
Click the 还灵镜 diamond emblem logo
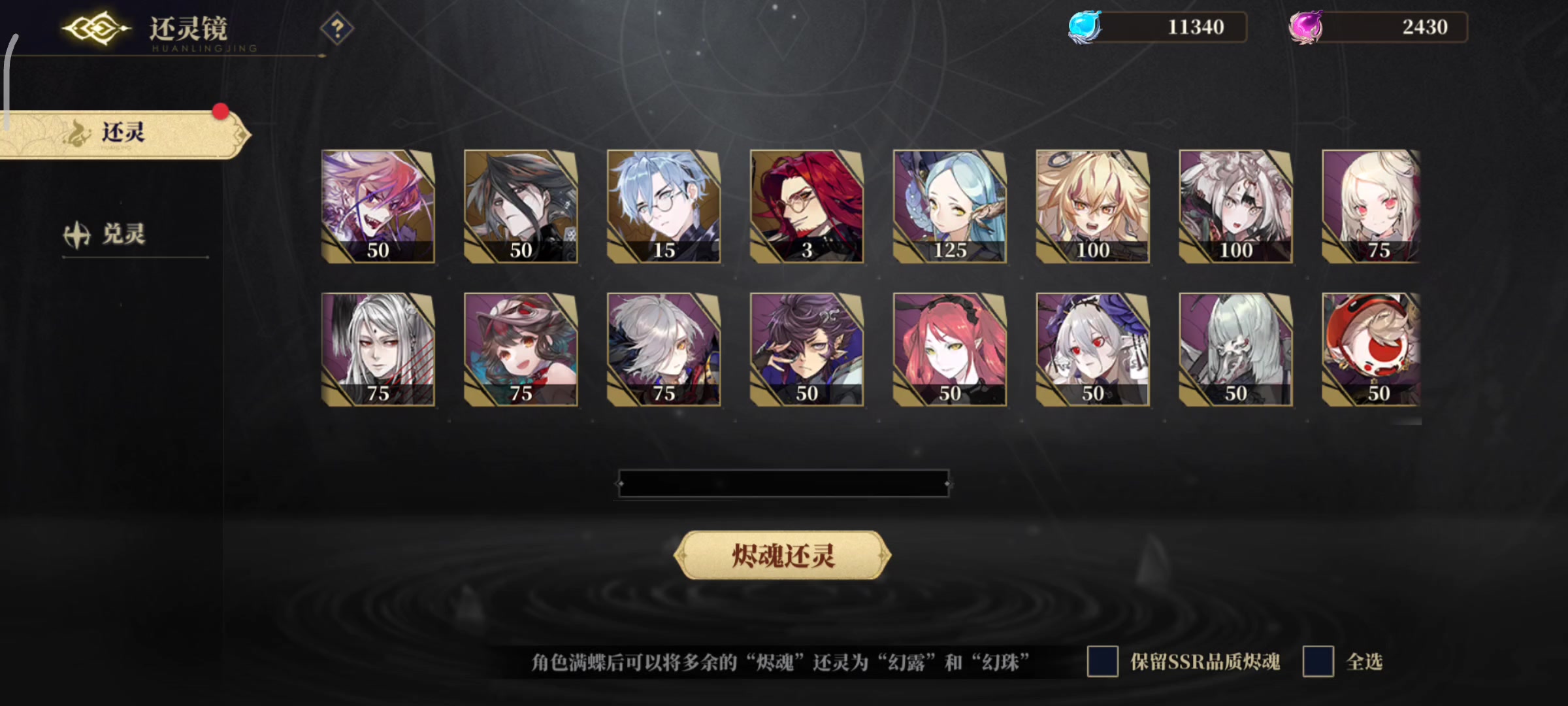(x=96, y=28)
